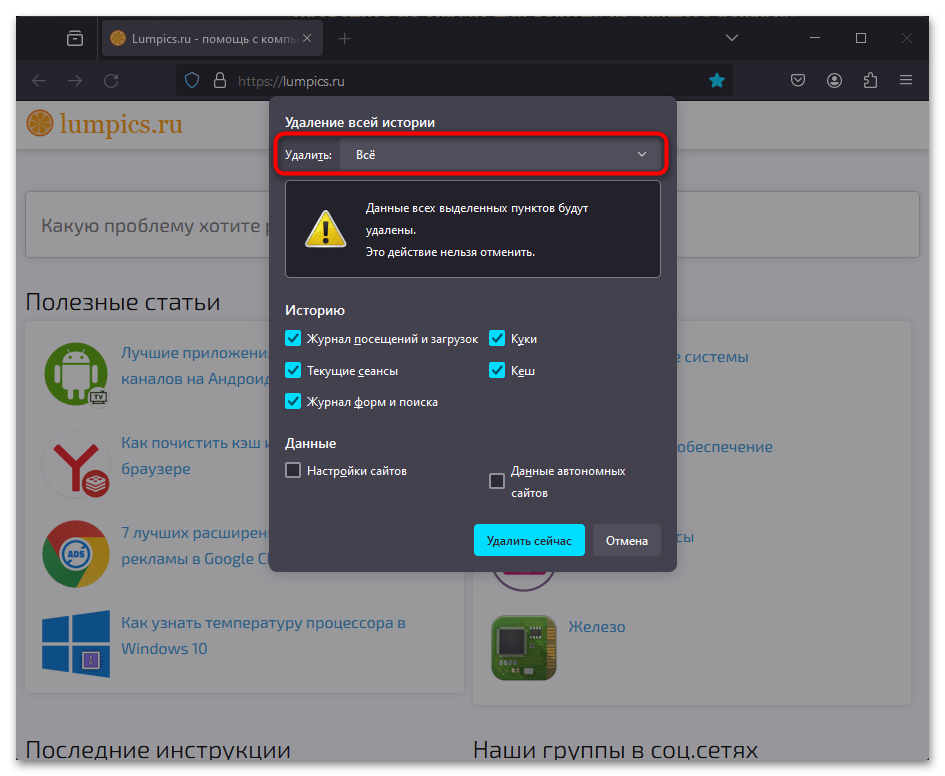Expand the Удалить time range dropdown
This screenshot has width=945, height=776.
(x=500, y=155)
